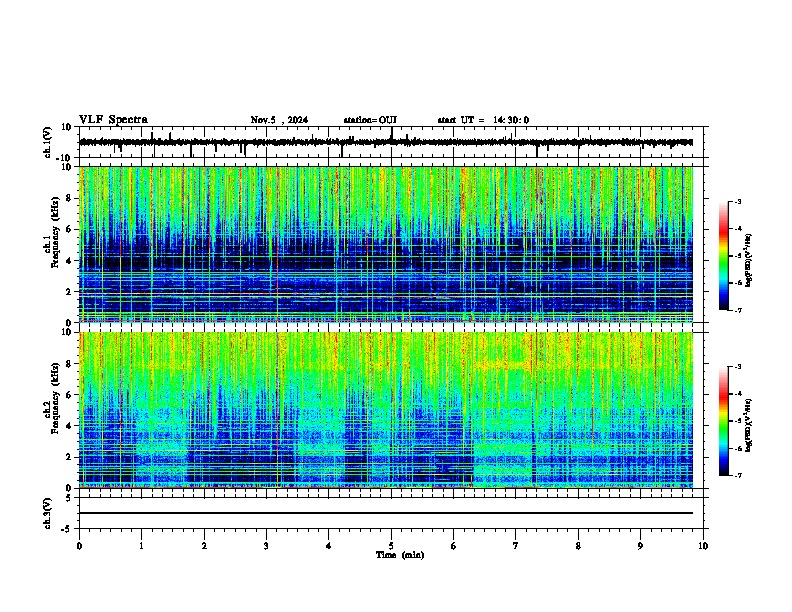
Task: Click the 'ch.1(V)' waveform axis label
Action: click(48, 142)
